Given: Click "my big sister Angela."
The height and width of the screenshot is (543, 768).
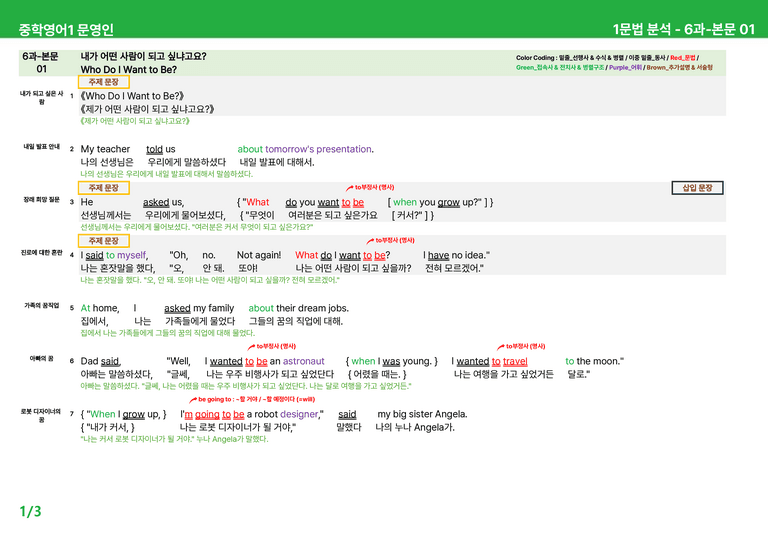Looking at the screenshot, I should point(422,414).
